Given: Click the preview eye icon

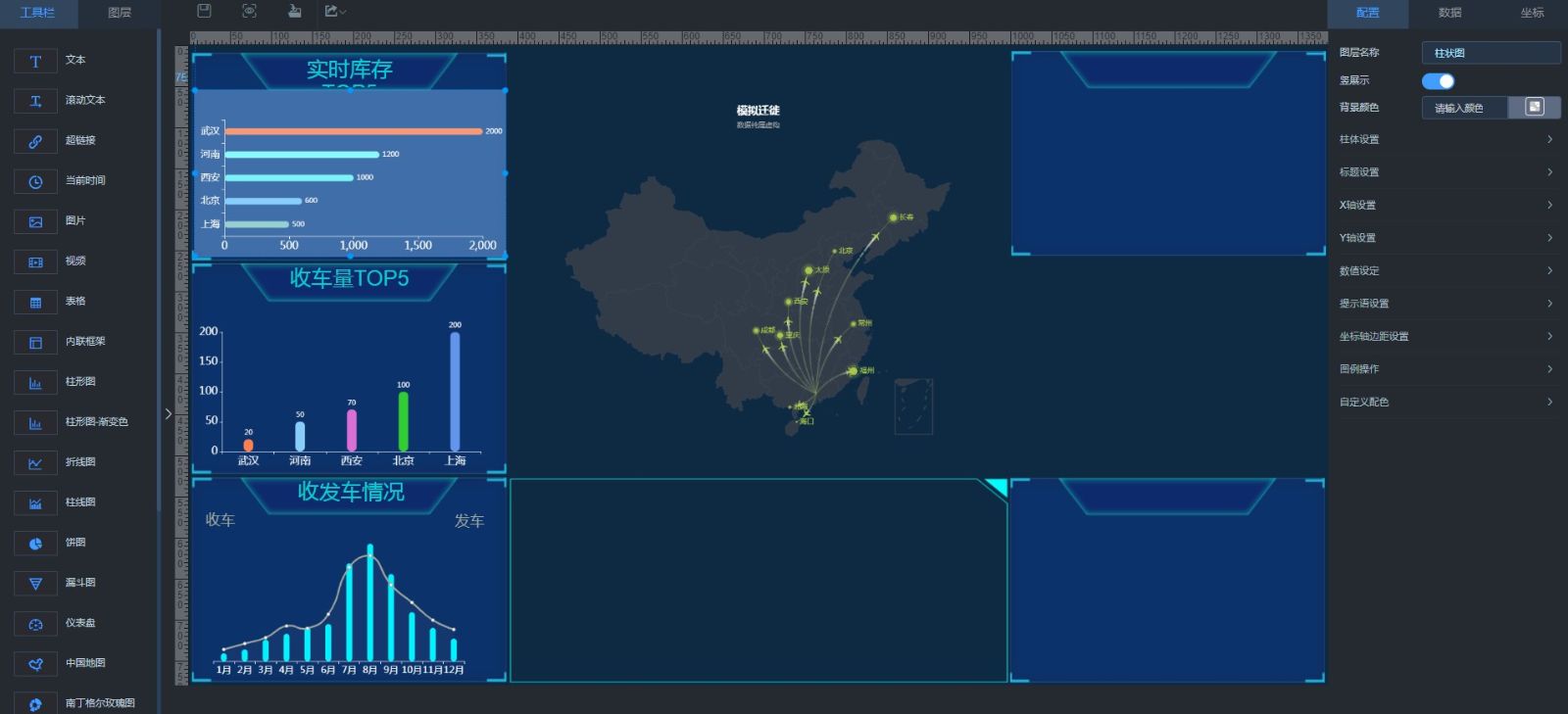Looking at the screenshot, I should coord(249,11).
